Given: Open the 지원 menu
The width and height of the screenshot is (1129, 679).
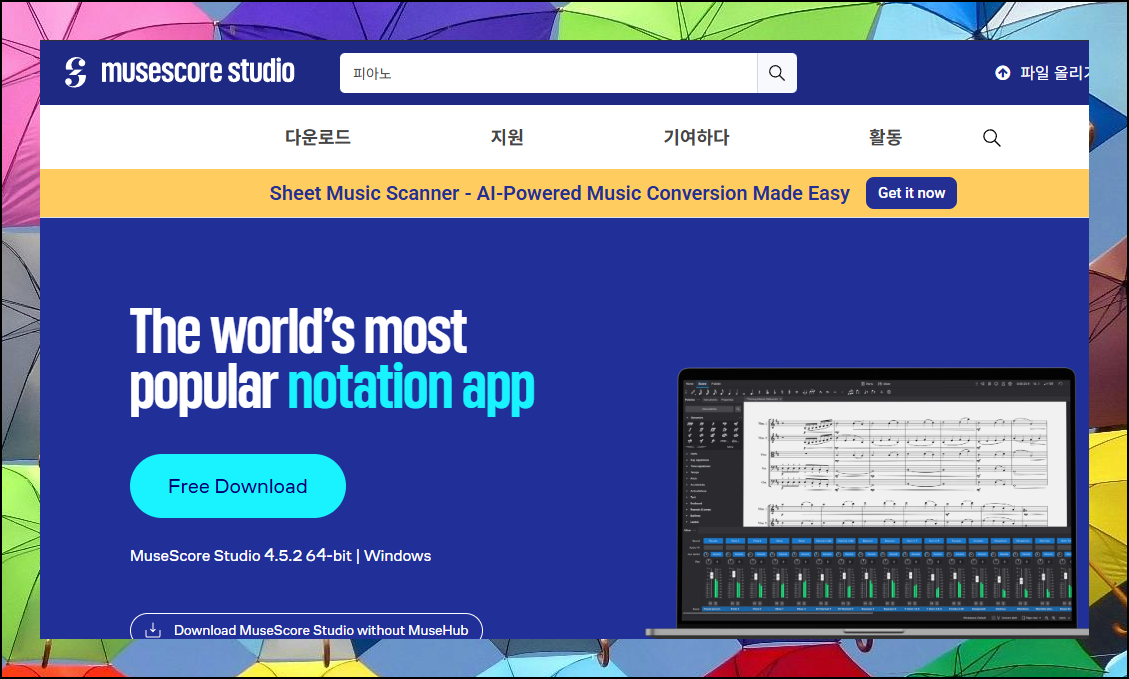Looking at the screenshot, I should click(507, 138).
